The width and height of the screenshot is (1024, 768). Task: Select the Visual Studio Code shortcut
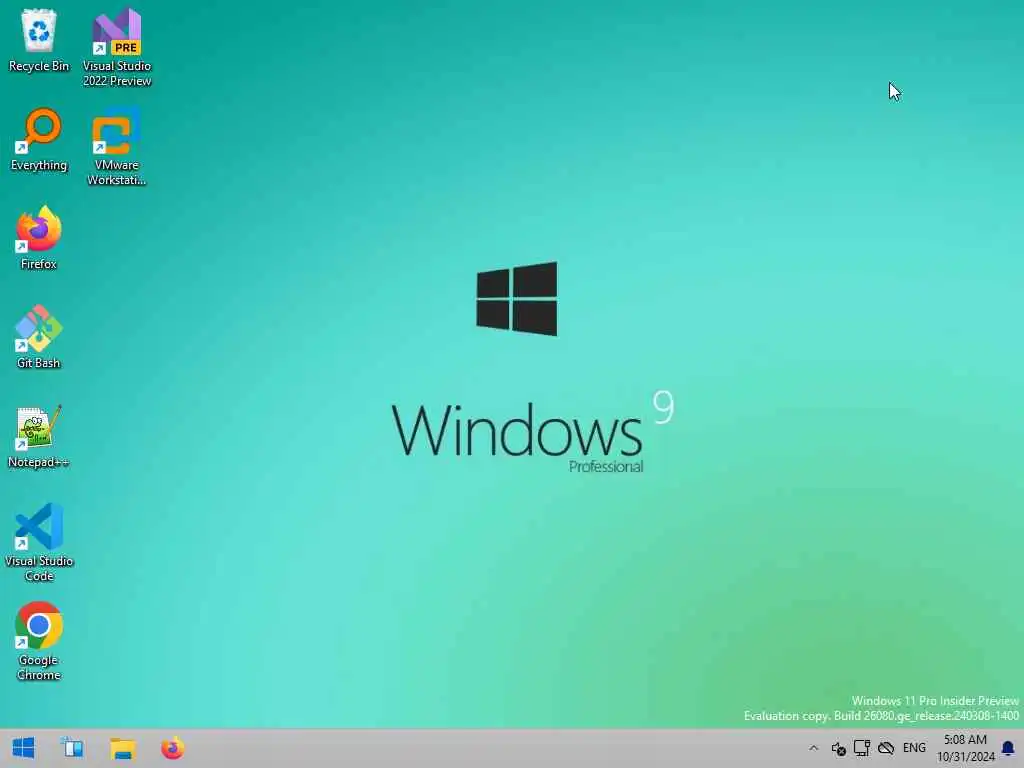(x=39, y=542)
